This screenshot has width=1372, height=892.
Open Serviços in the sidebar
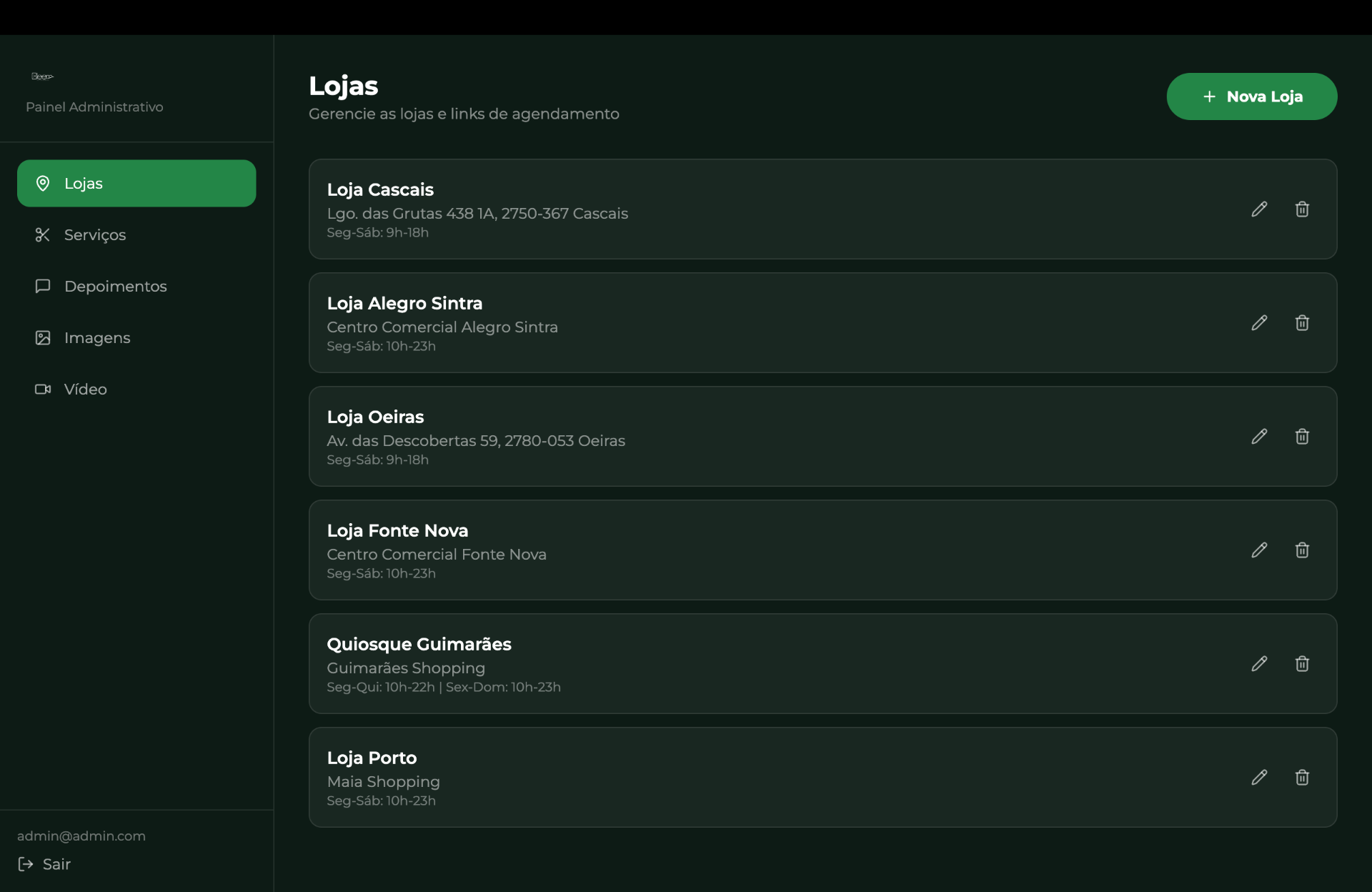[136, 234]
